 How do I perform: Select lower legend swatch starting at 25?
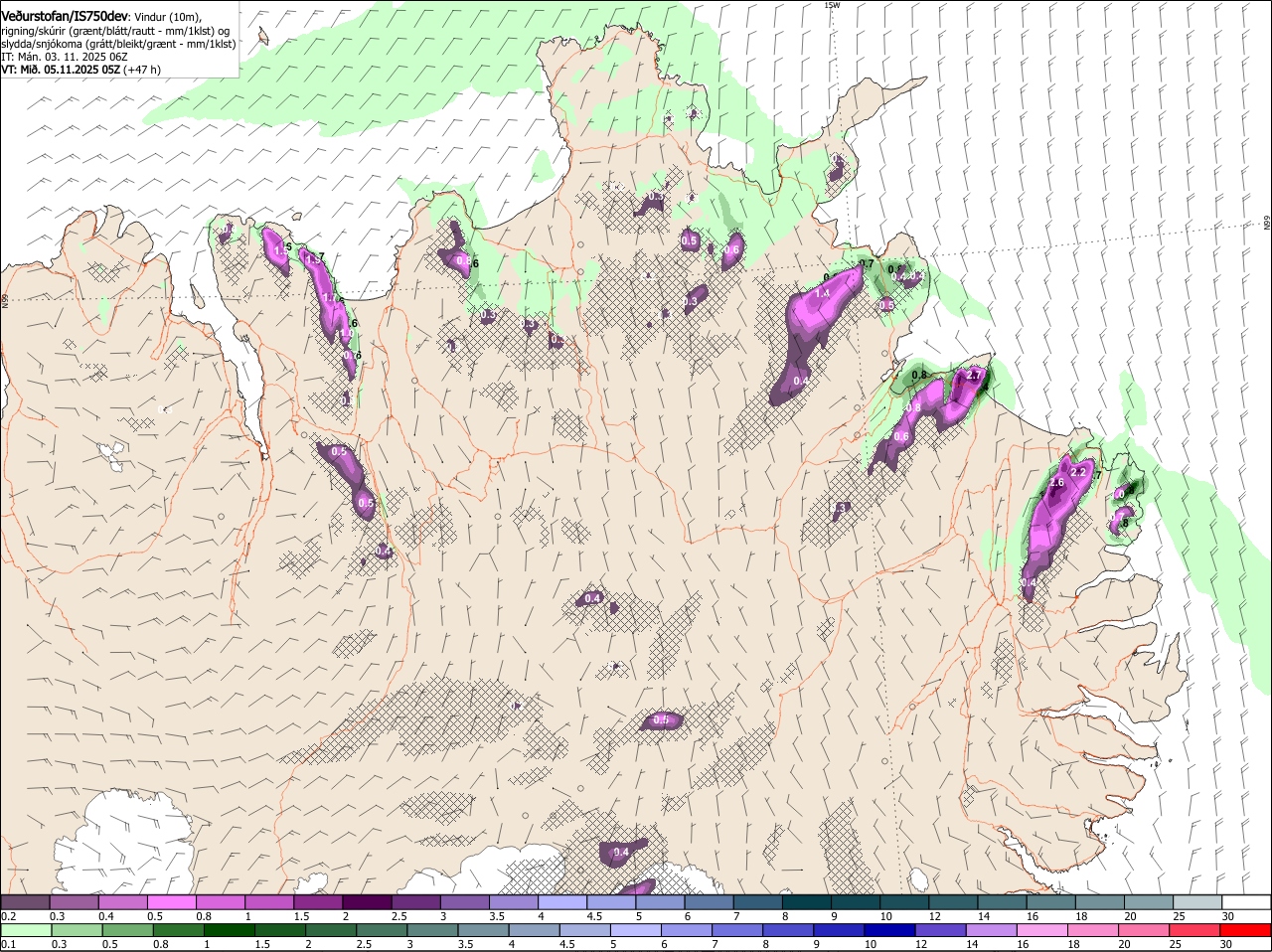(x=1193, y=930)
